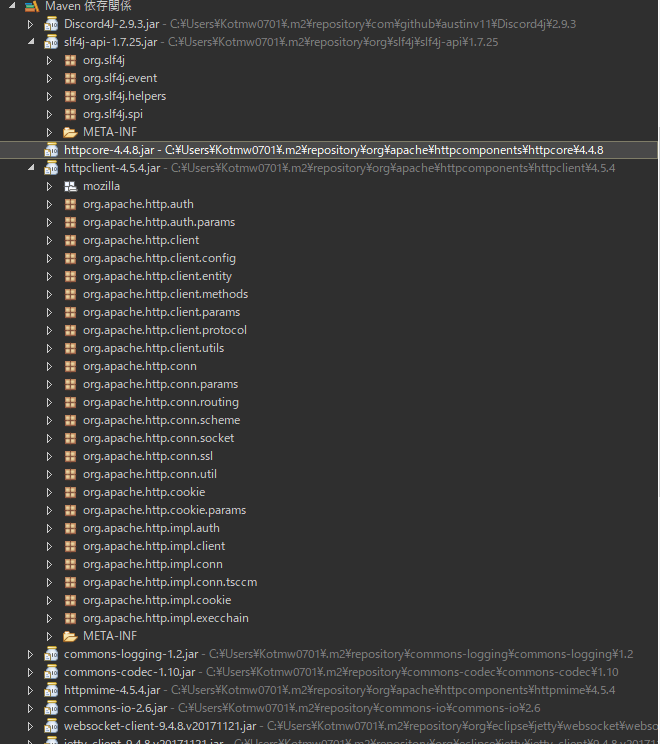Image resolution: width=660 pixels, height=744 pixels.
Task: Expand META-INF folder under httpclient
Action: (49, 636)
